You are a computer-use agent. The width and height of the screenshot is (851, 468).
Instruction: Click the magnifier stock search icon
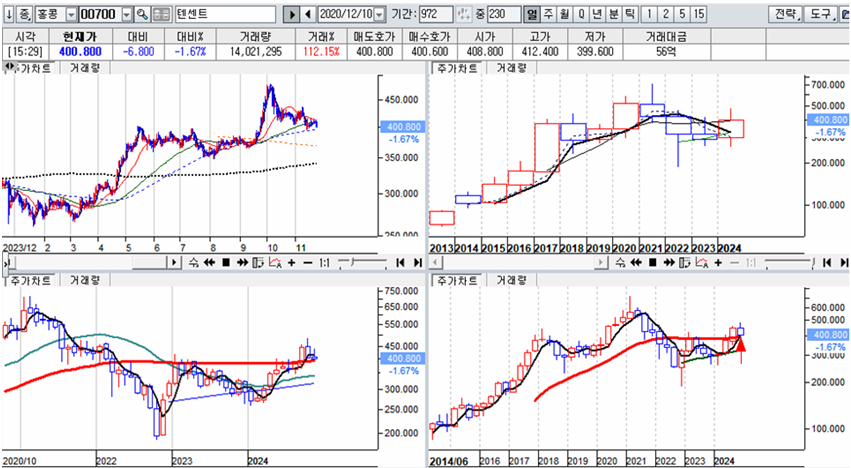click(x=142, y=14)
